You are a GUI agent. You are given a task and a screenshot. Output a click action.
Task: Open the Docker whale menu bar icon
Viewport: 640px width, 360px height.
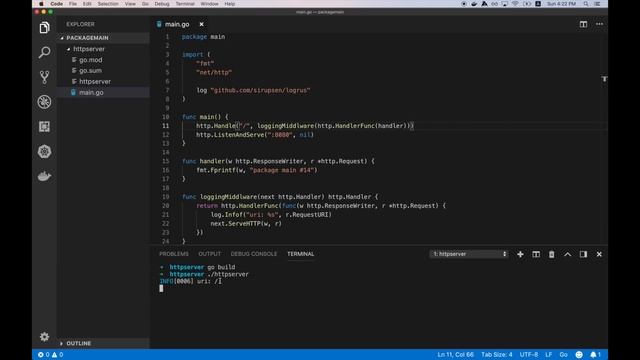pos(474,4)
